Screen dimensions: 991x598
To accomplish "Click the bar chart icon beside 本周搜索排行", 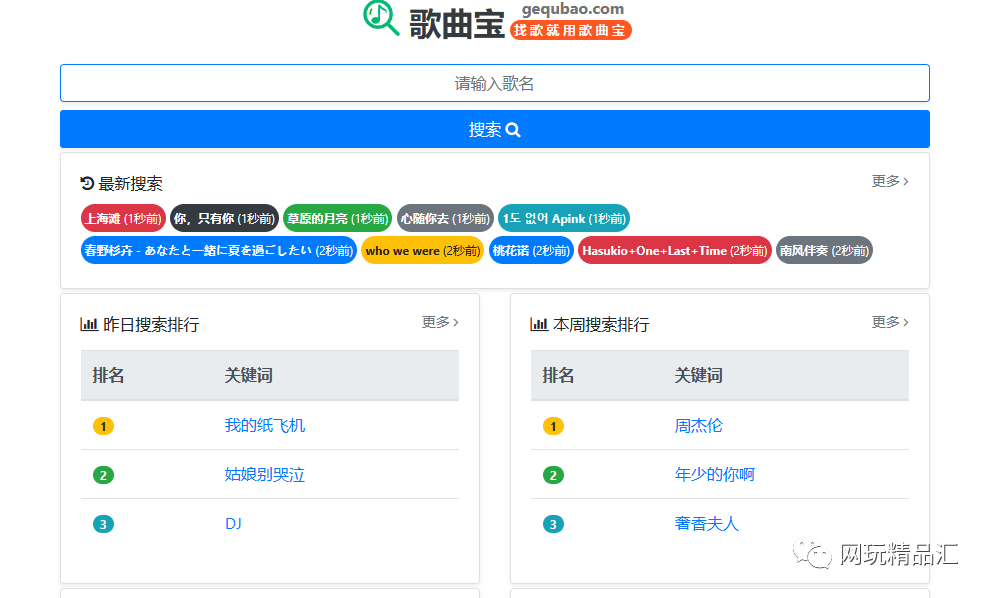I will pos(538,324).
